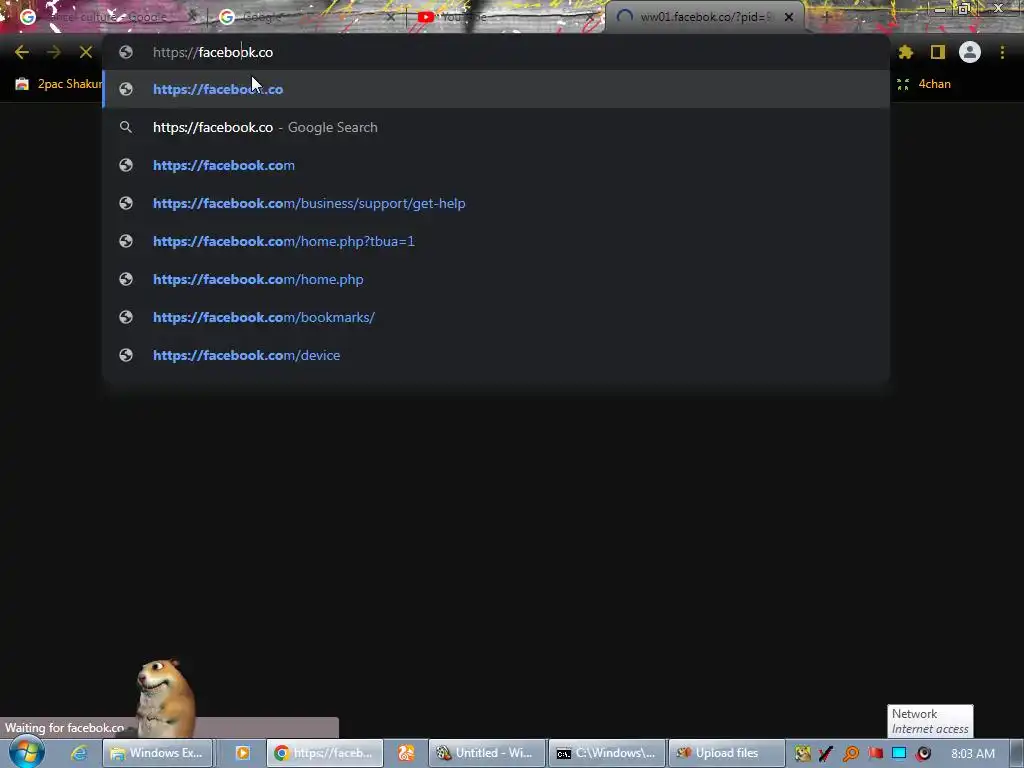Viewport: 1024px width, 768px height.
Task: Click the first system tray icon
Action: tap(803, 753)
